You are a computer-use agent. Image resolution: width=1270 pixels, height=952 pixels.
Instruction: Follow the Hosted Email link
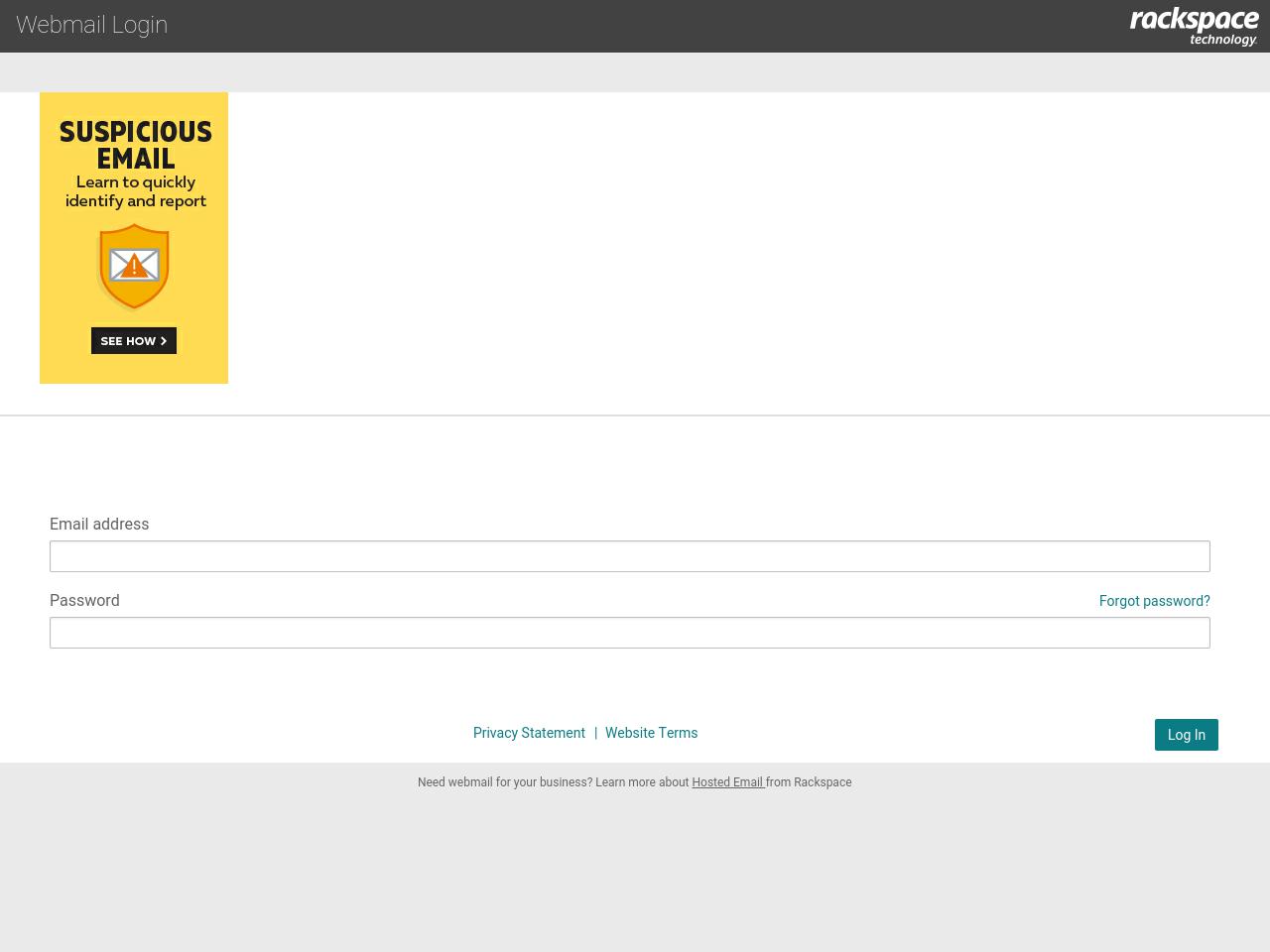(x=727, y=782)
